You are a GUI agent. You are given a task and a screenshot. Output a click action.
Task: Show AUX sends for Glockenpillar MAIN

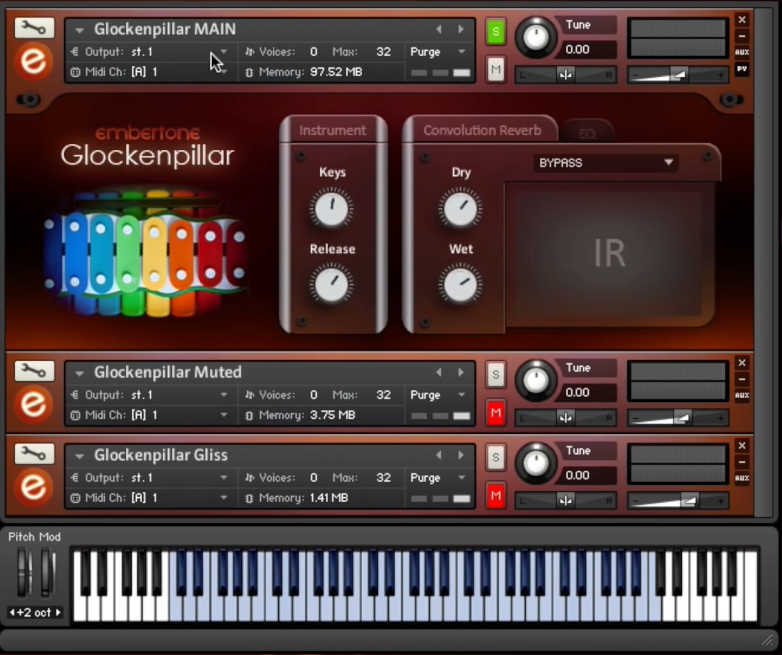coord(742,52)
